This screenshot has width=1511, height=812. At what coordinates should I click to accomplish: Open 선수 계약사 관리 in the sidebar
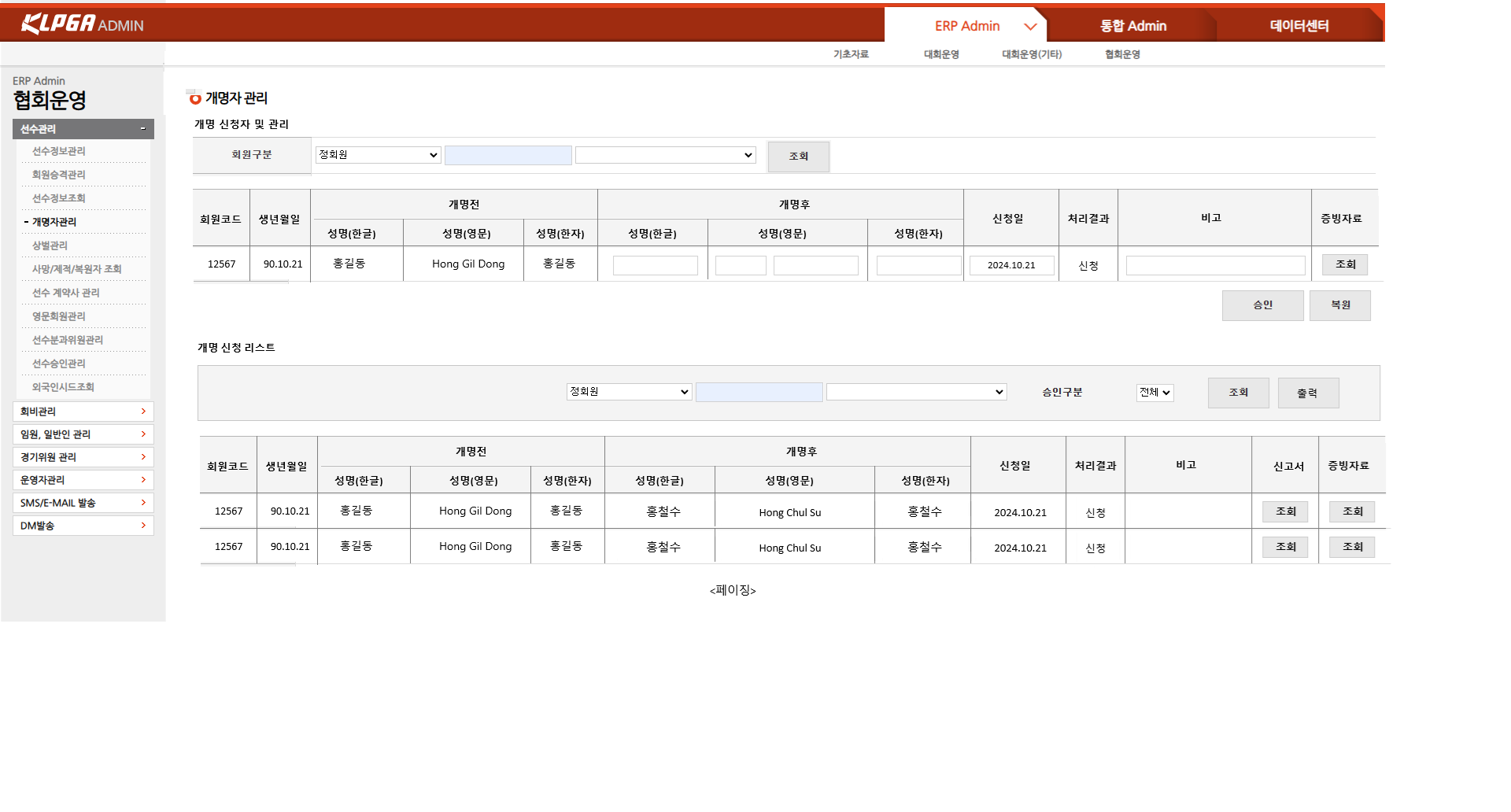pyautogui.click(x=65, y=293)
